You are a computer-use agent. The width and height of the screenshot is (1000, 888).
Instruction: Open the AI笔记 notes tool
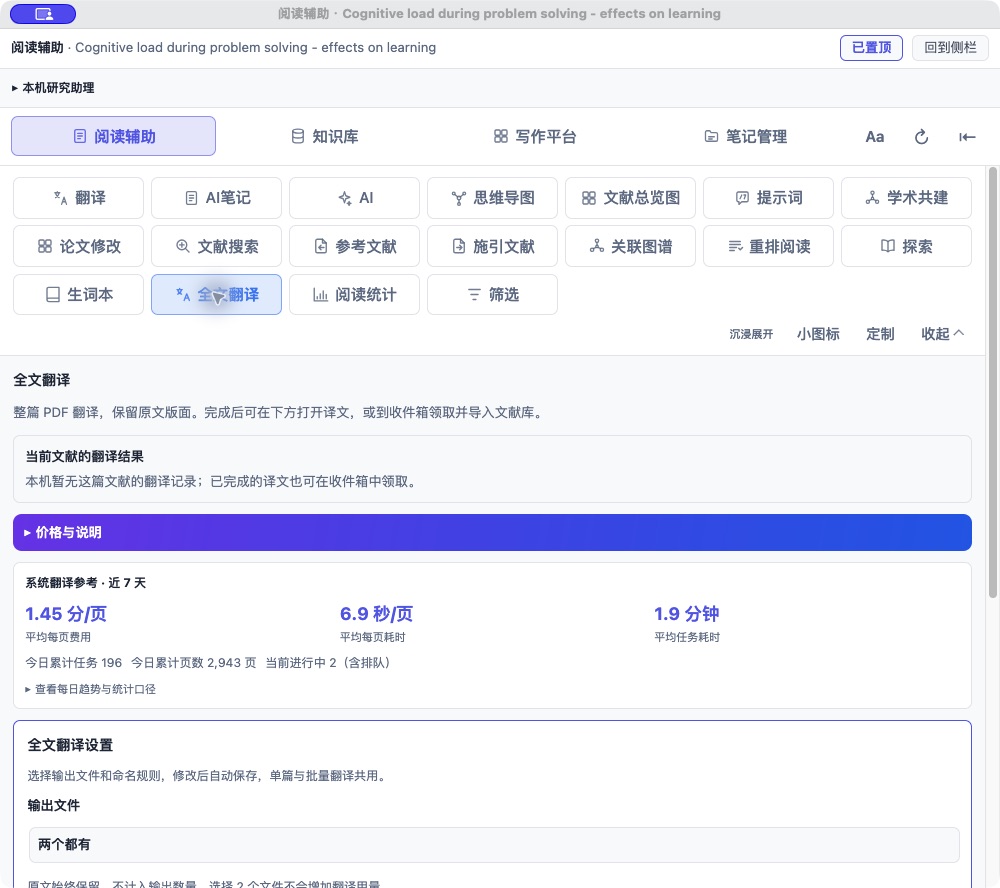(x=216, y=198)
